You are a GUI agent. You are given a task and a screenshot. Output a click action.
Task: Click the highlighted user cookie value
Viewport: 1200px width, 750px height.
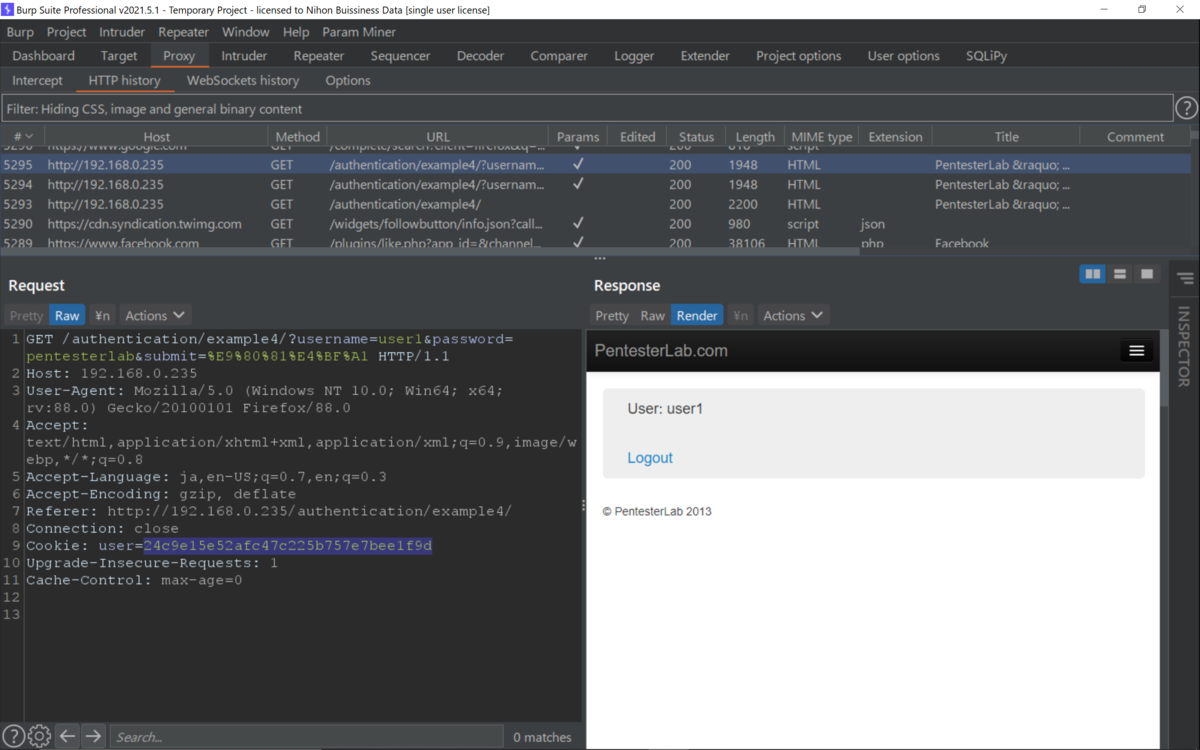[288, 546]
